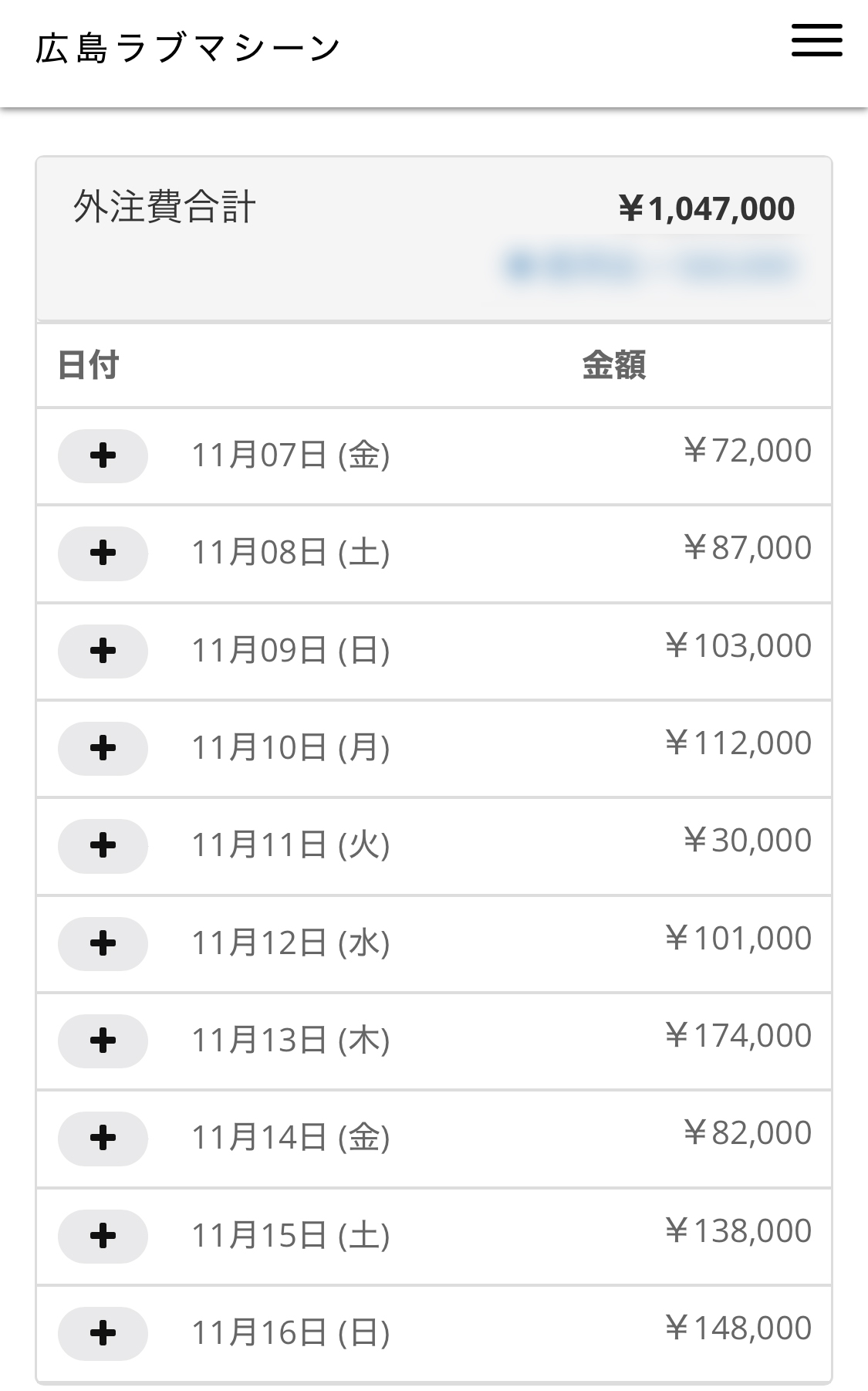Open the hamburger menu
868x1391 pixels.
coord(816,40)
